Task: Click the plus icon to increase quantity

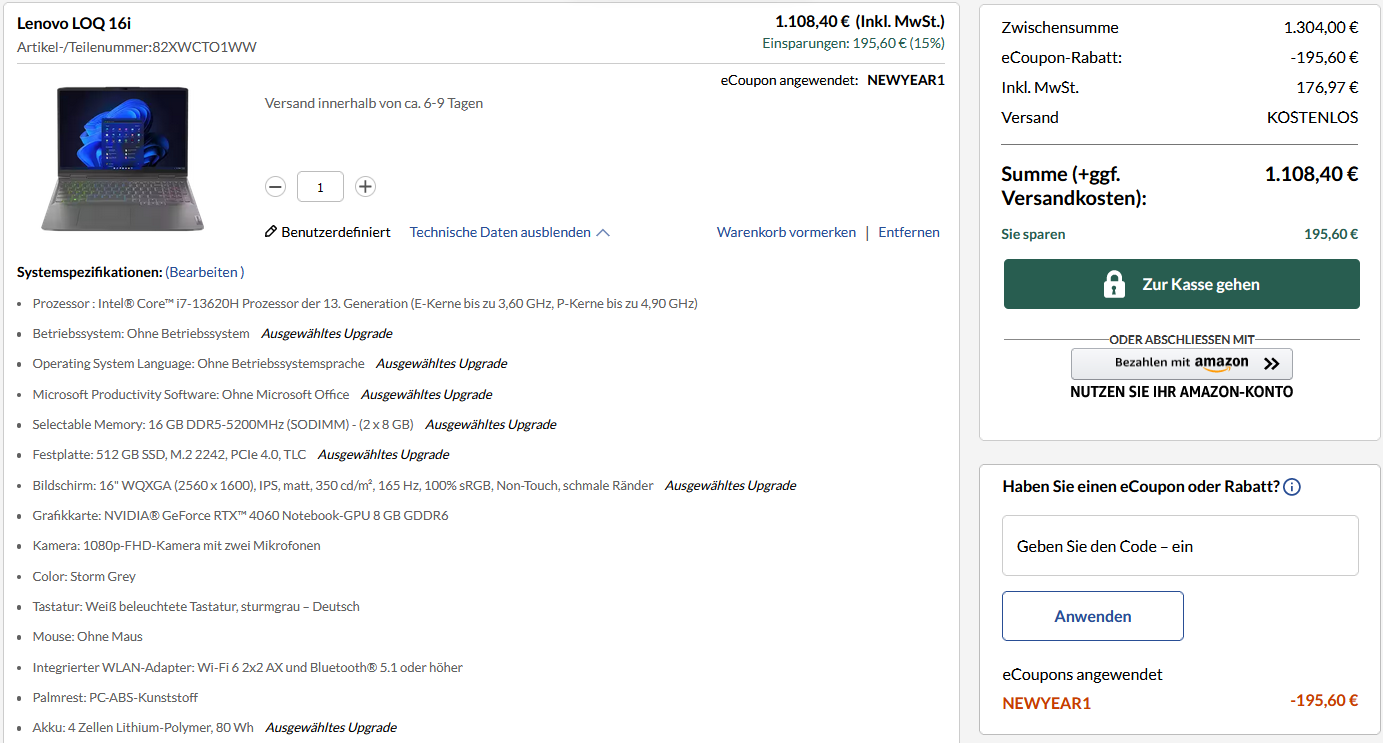Action: [x=365, y=186]
